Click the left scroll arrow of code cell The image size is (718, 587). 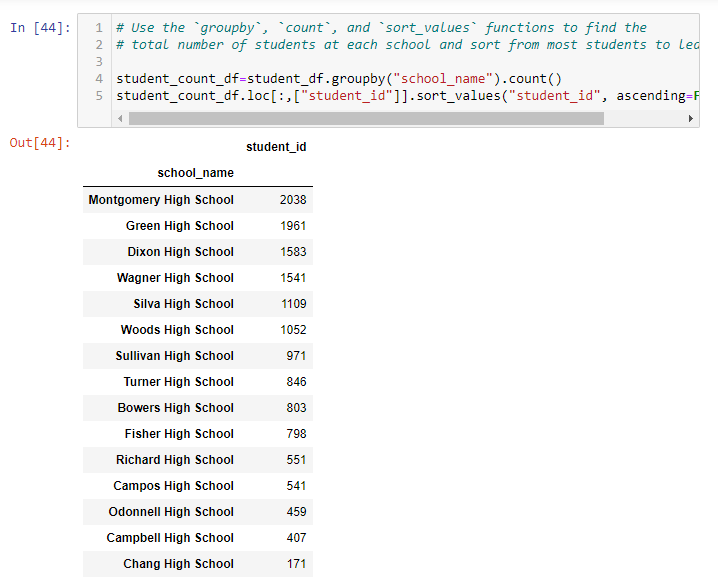click(120, 119)
